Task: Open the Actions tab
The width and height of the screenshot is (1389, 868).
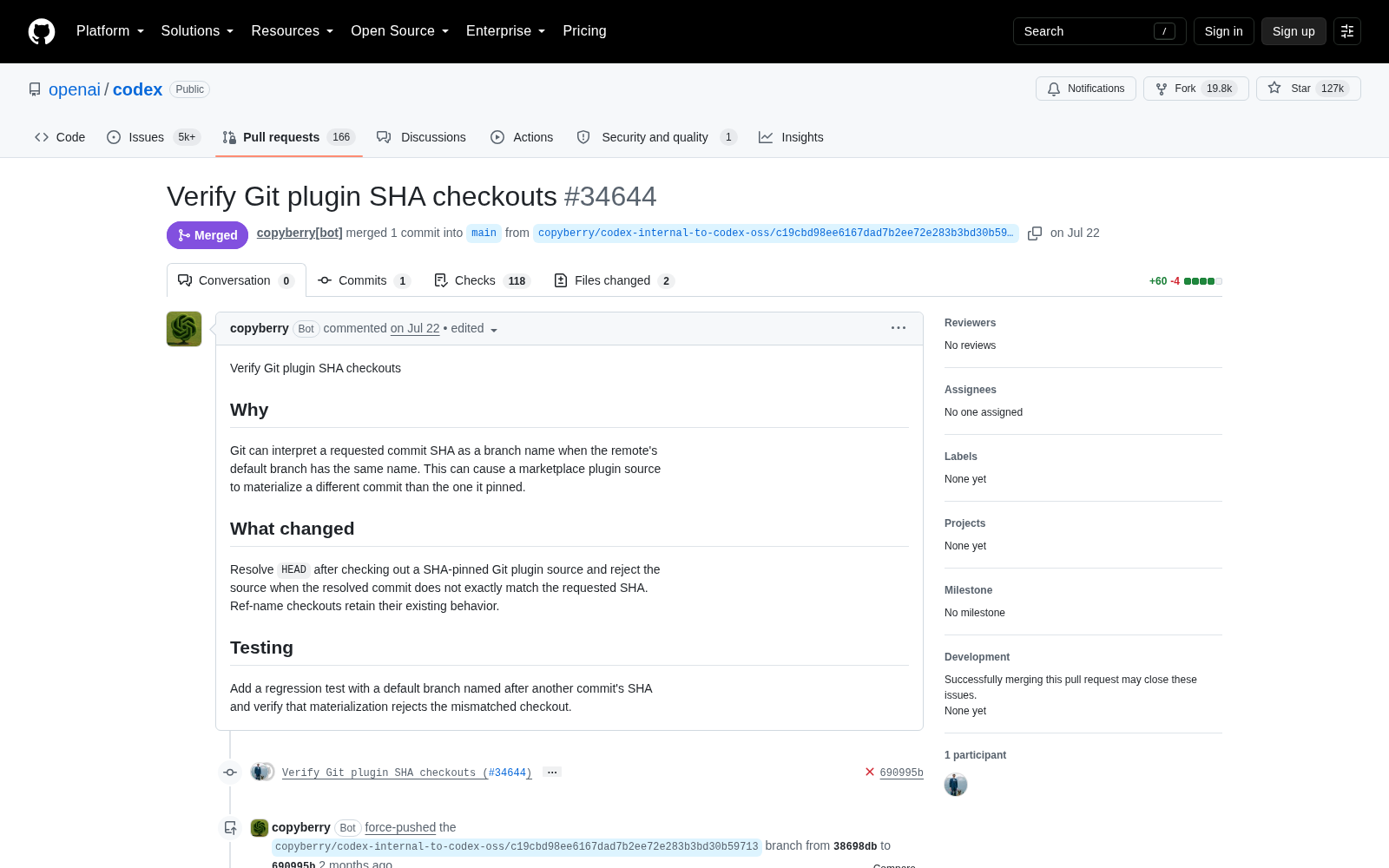Action: click(x=522, y=137)
